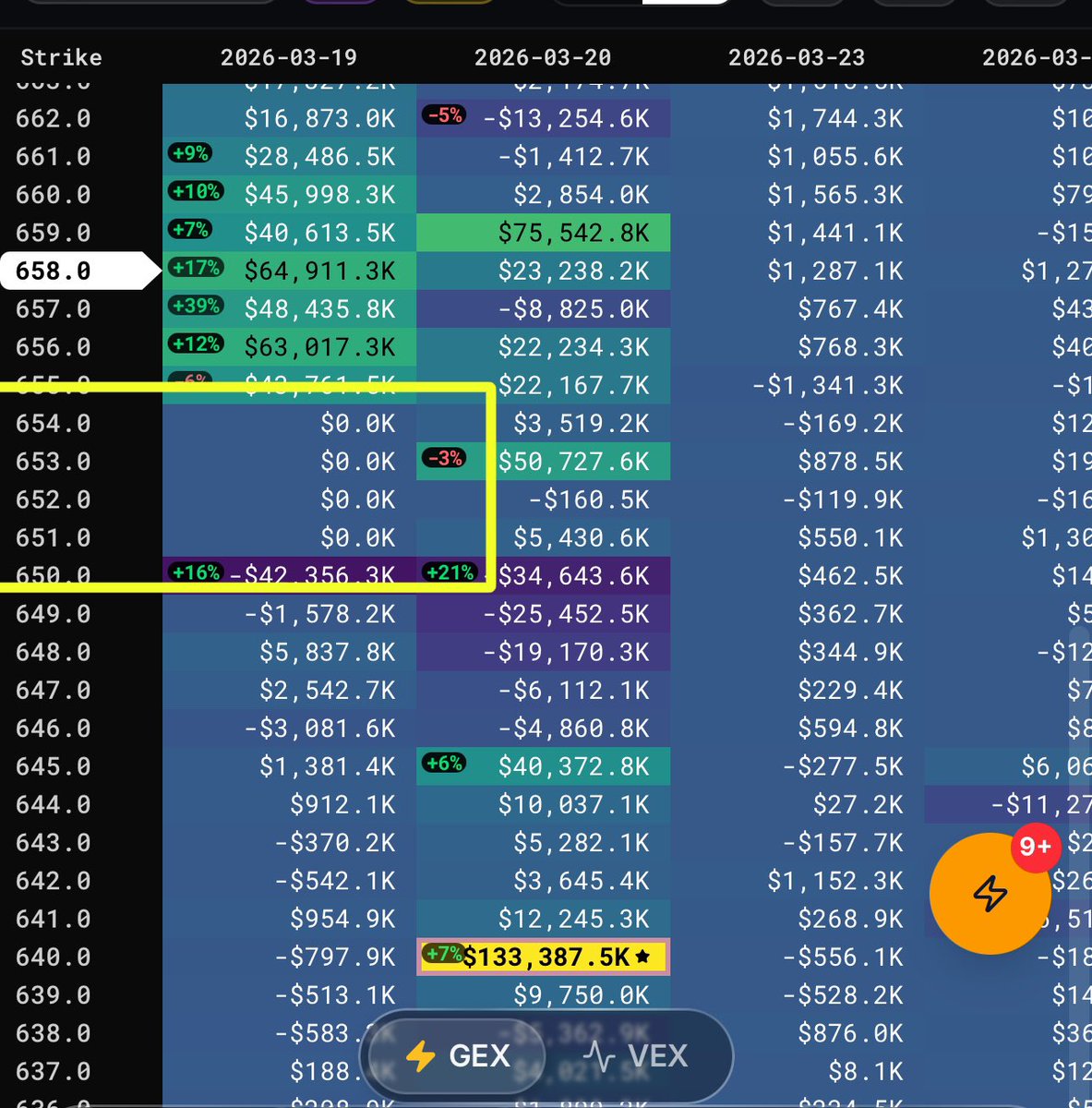Click the $1,152.3K cell
Viewport: 1092px width, 1108px height.
pos(798,881)
